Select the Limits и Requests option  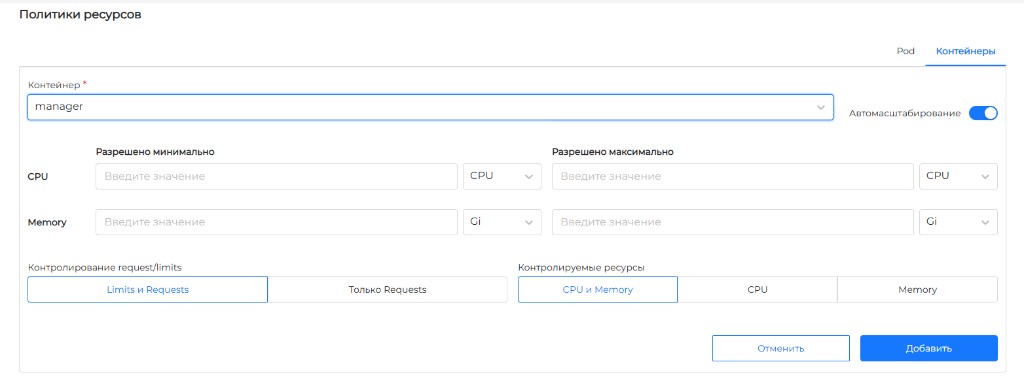pos(148,289)
